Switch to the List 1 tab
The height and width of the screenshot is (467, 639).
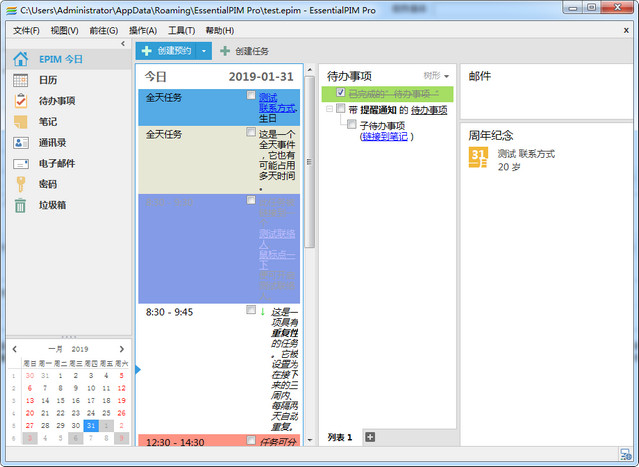pos(340,437)
